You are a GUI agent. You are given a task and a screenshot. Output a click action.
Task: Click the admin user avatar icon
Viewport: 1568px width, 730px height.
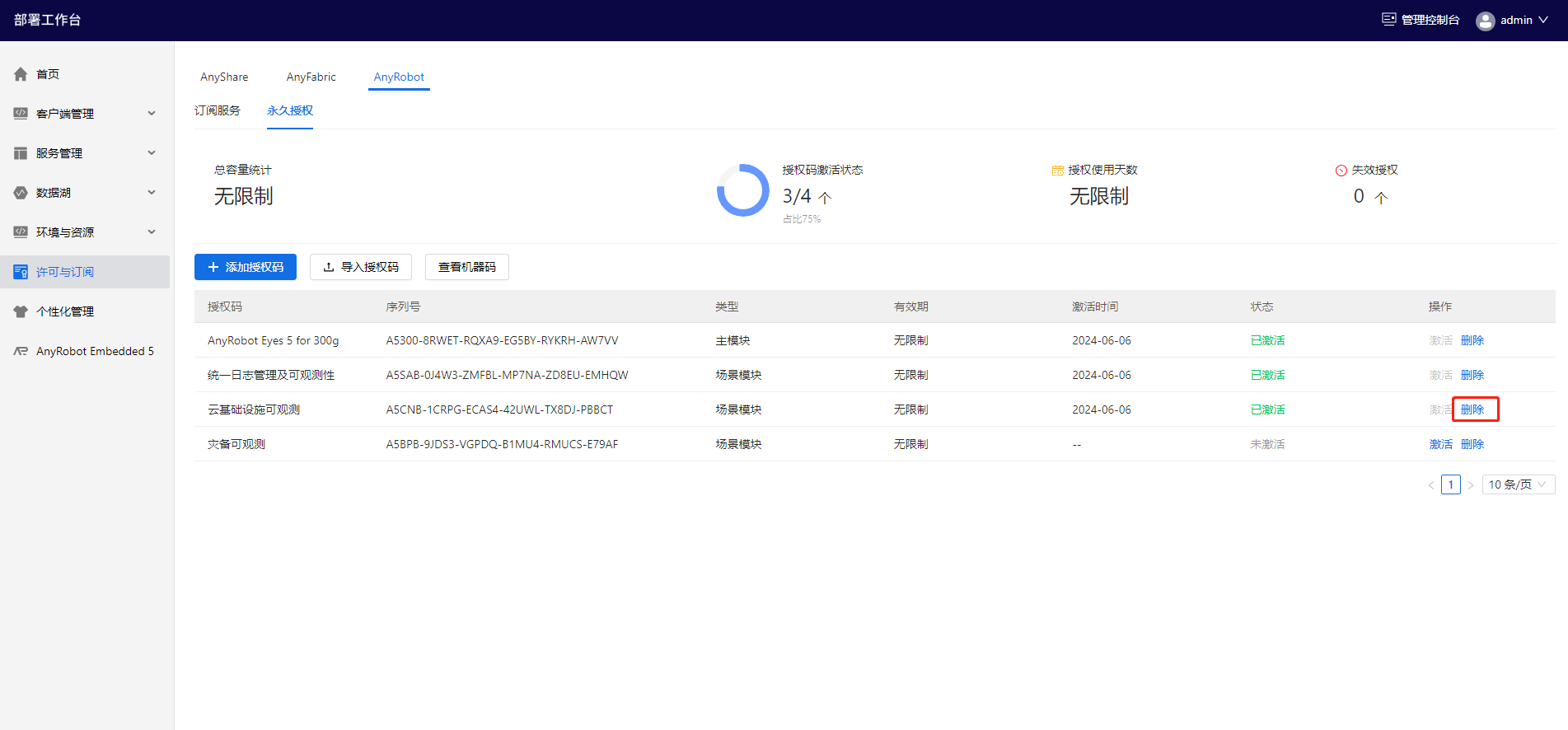(1486, 21)
